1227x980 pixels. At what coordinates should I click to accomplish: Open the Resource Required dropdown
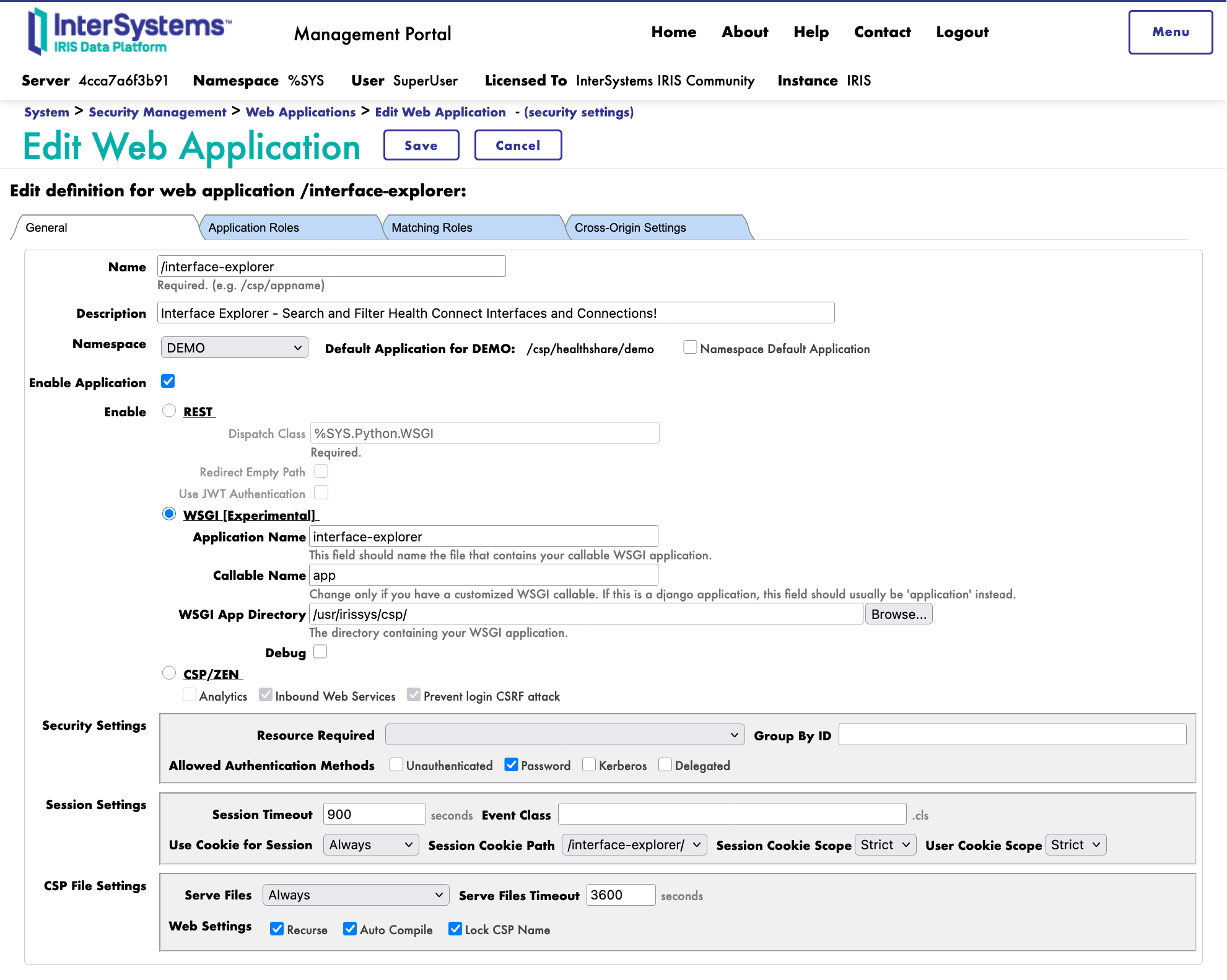pyautogui.click(x=564, y=735)
